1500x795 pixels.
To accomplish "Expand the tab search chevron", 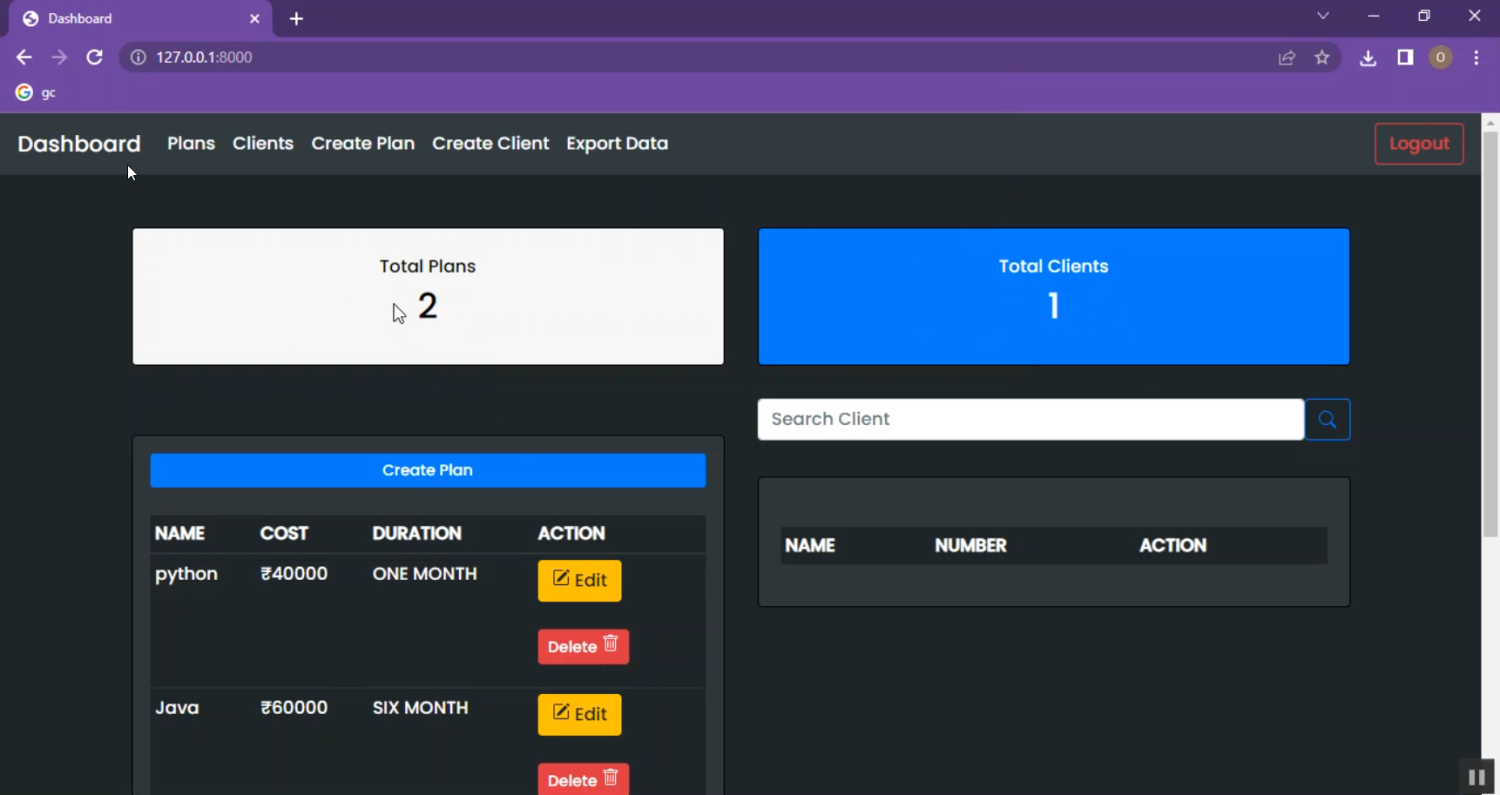I will pos(1323,16).
